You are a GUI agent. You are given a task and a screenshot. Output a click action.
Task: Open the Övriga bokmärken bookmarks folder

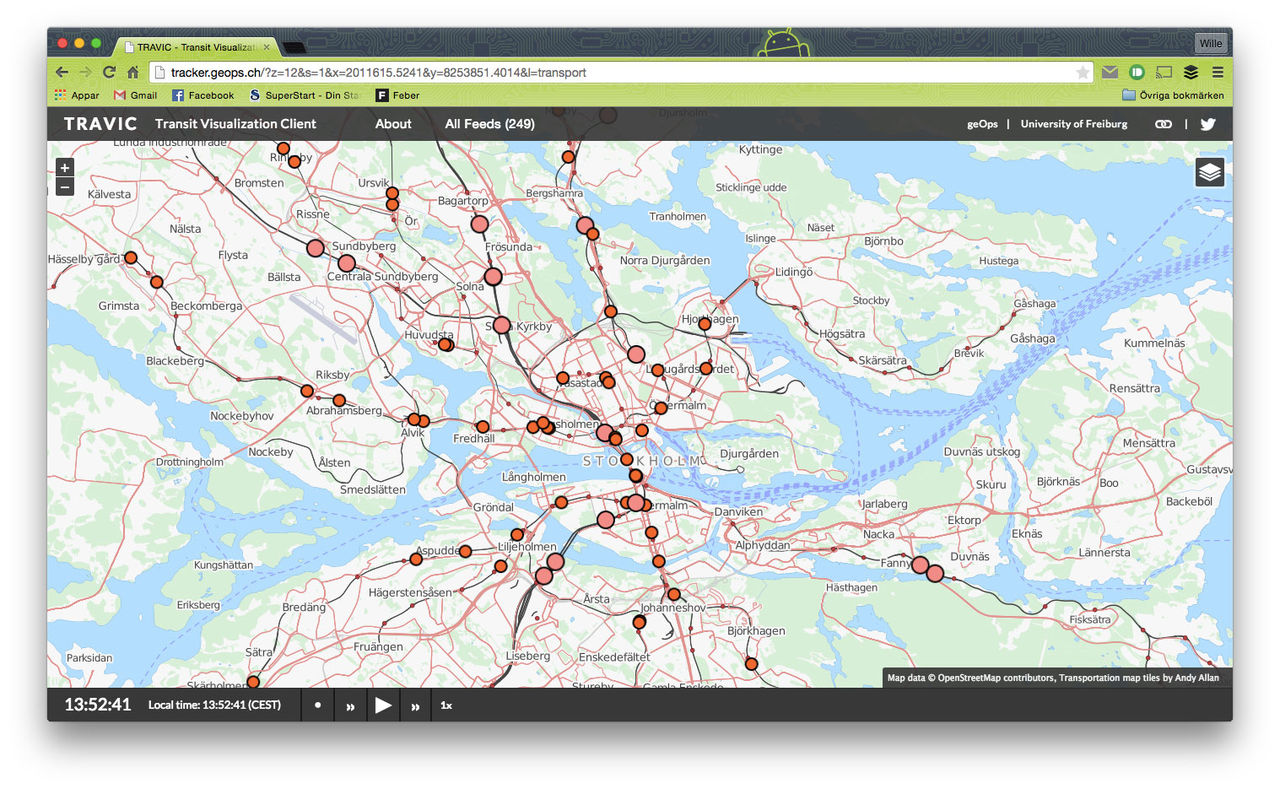[x=1172, y=95]
